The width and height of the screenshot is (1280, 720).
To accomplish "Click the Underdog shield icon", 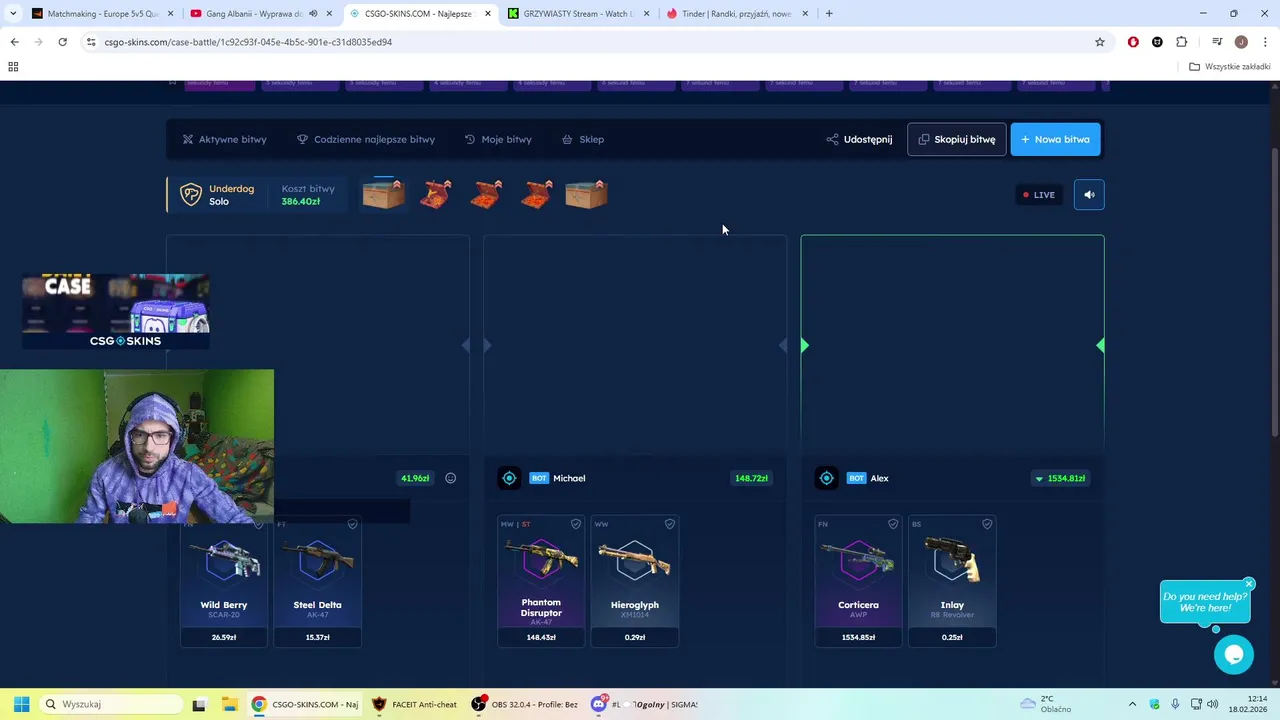I will (x=191, y=194).
